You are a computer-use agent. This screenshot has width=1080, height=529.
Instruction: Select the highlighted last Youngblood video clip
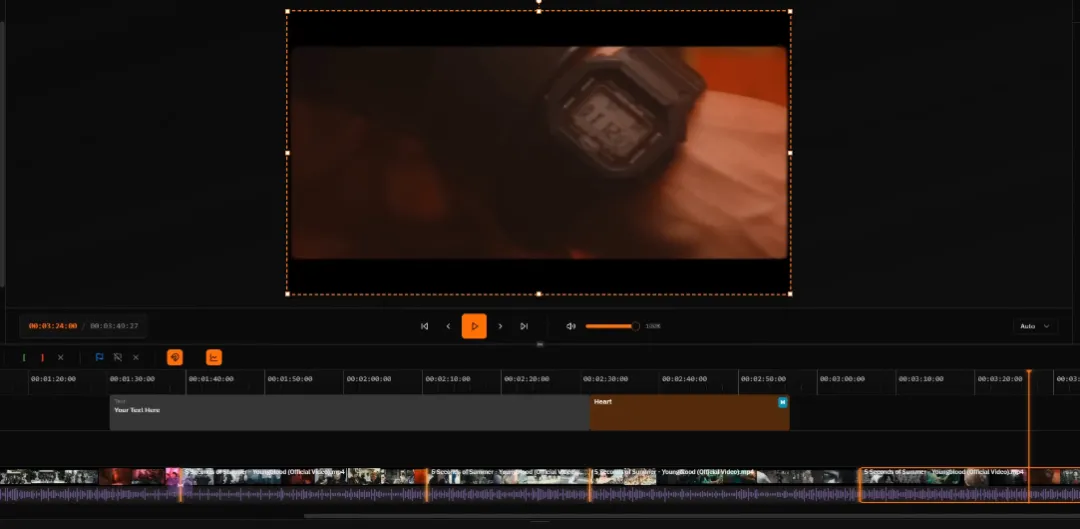[969, 485]
